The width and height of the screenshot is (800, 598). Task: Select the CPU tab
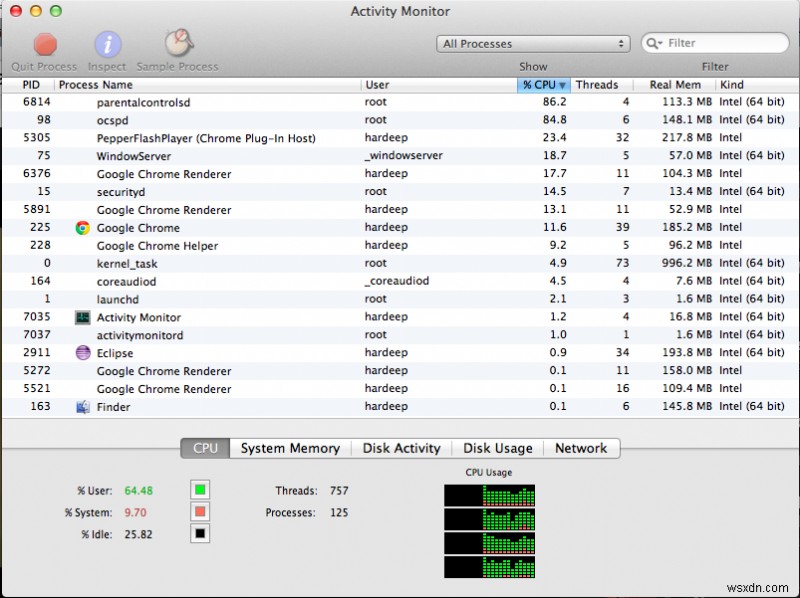tap(205, 448)
